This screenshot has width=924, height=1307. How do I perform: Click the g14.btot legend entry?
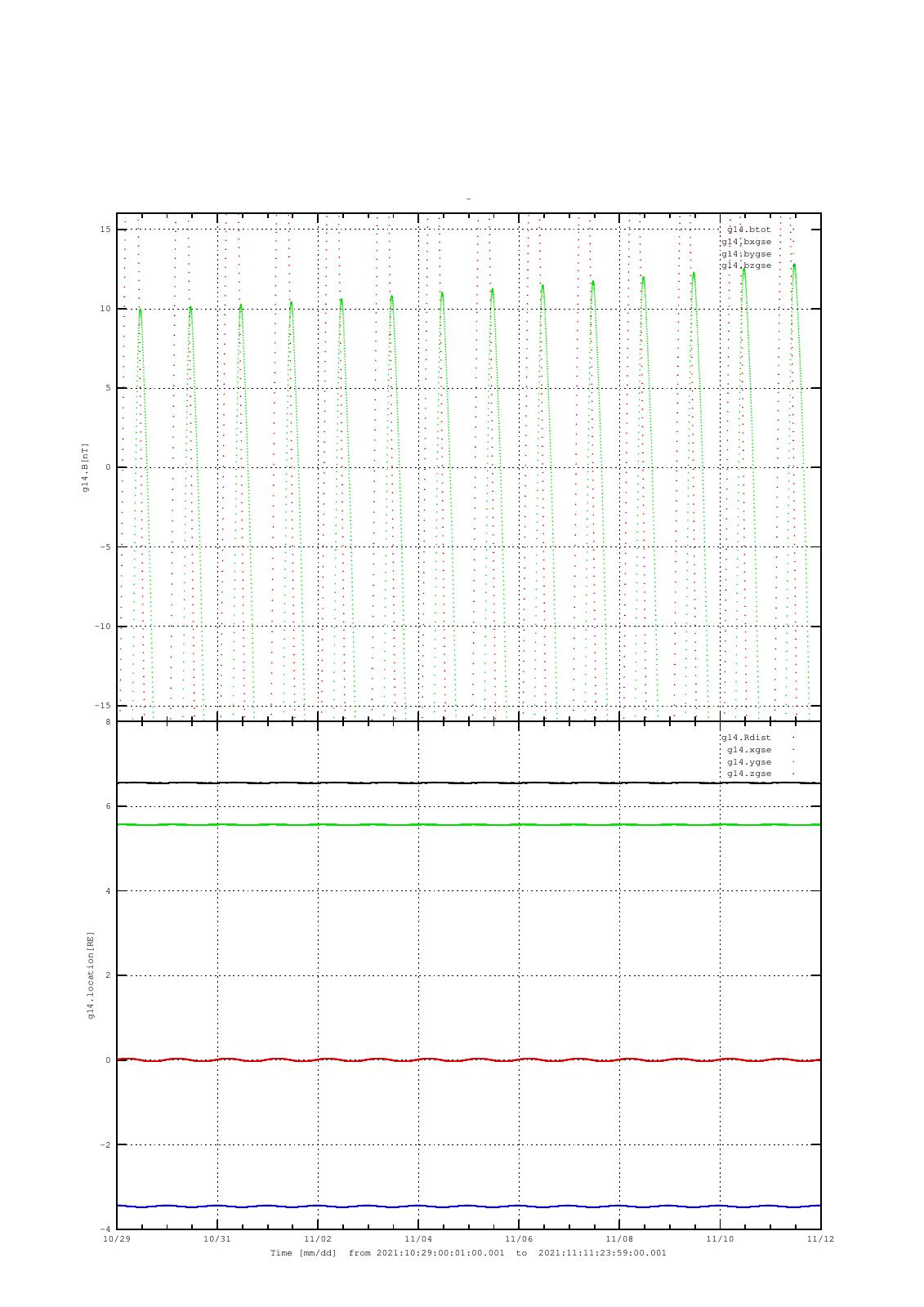point(748,230)
